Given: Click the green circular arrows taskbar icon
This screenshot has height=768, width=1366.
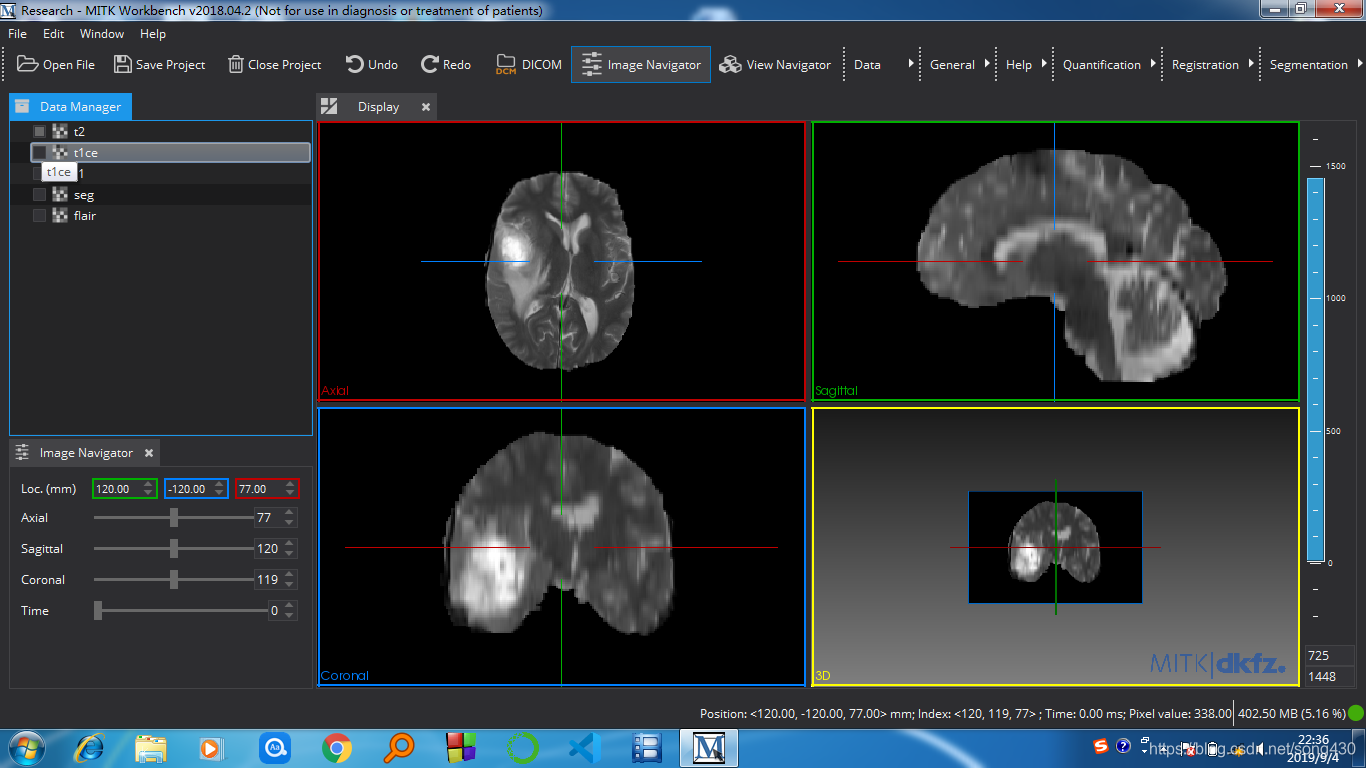Looking at the screenshot, I should pyautogui.click(x=522, y=748).
